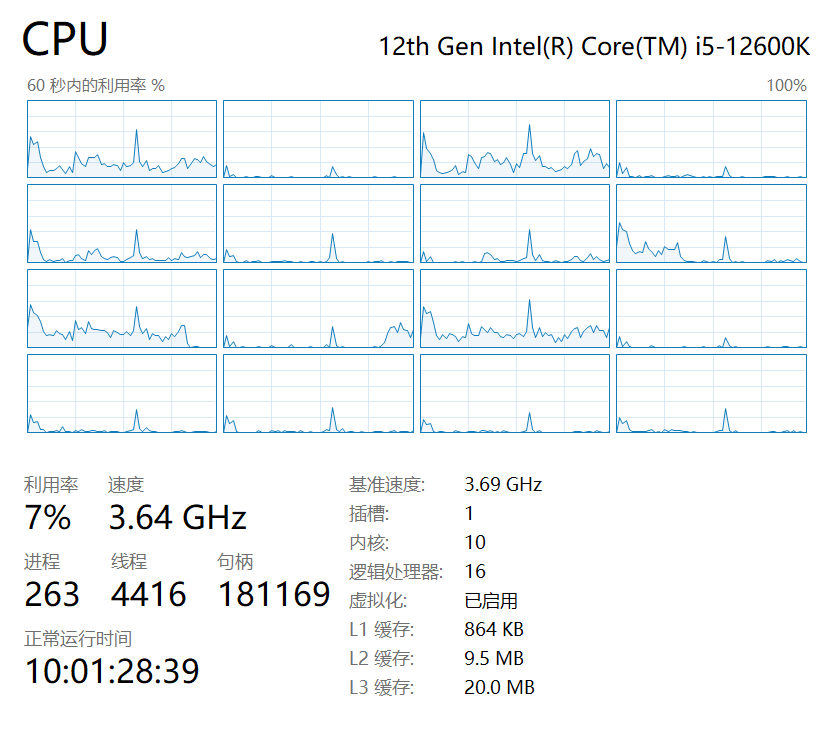Select the third graph in the third row
Viewport: 834px width, 745px height.
[514, 309]
